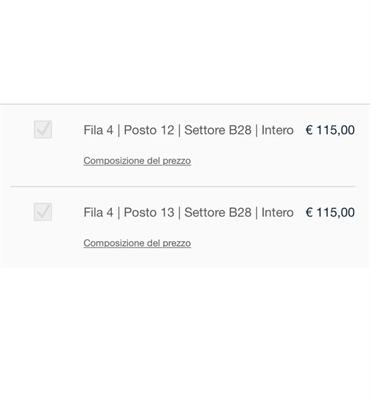Click 'Settore B28' in the Posto 13 row

[218, 212]
